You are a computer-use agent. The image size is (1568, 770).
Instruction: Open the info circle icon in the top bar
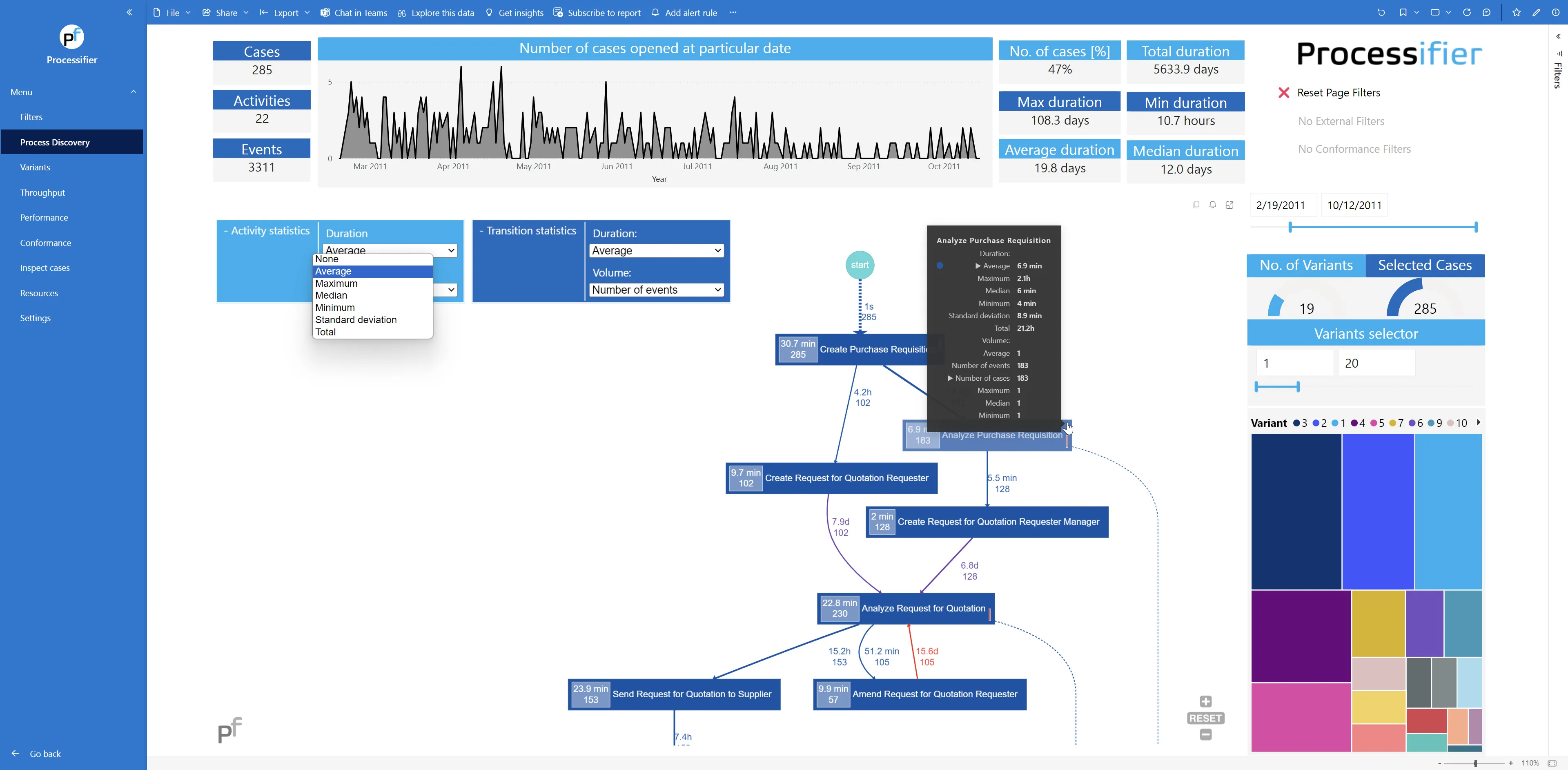tap(1556, 12)
